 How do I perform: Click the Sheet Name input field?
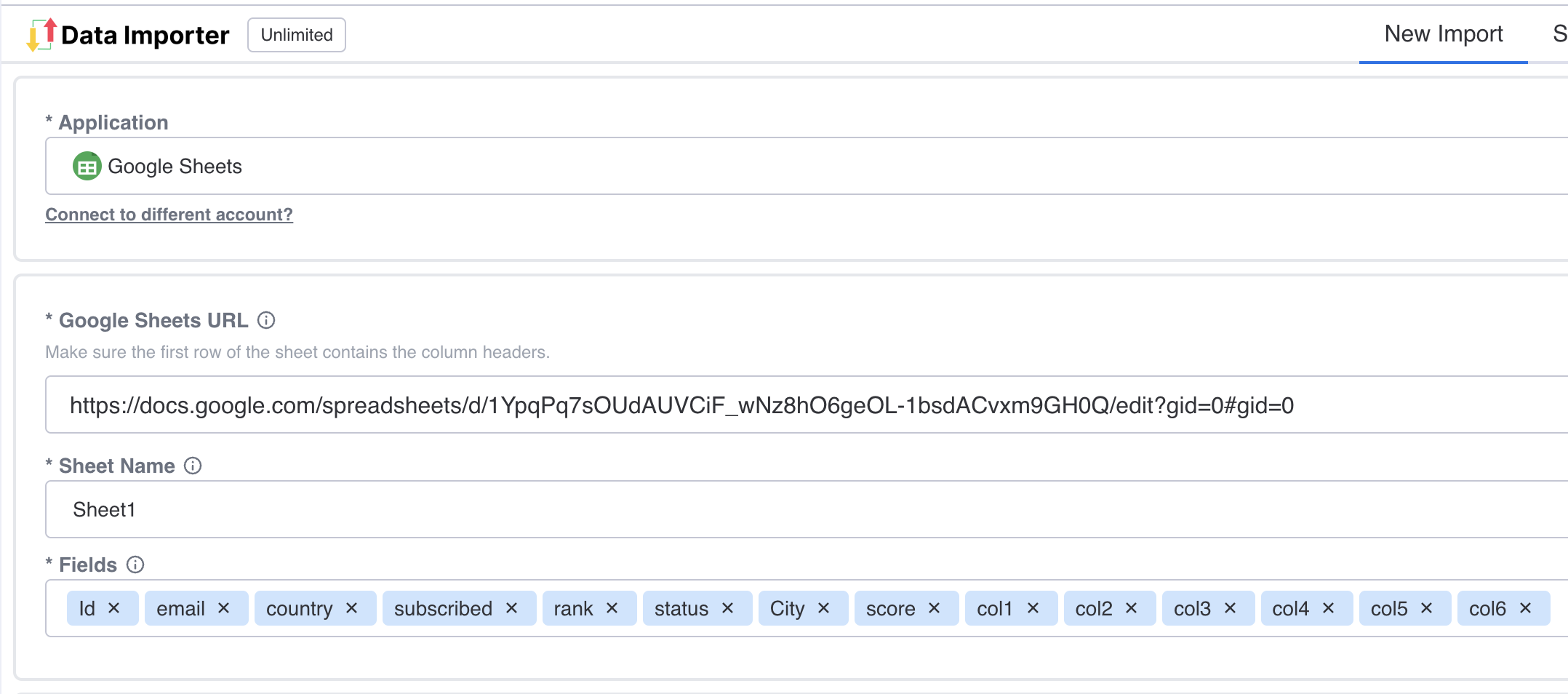pos(806,509)
